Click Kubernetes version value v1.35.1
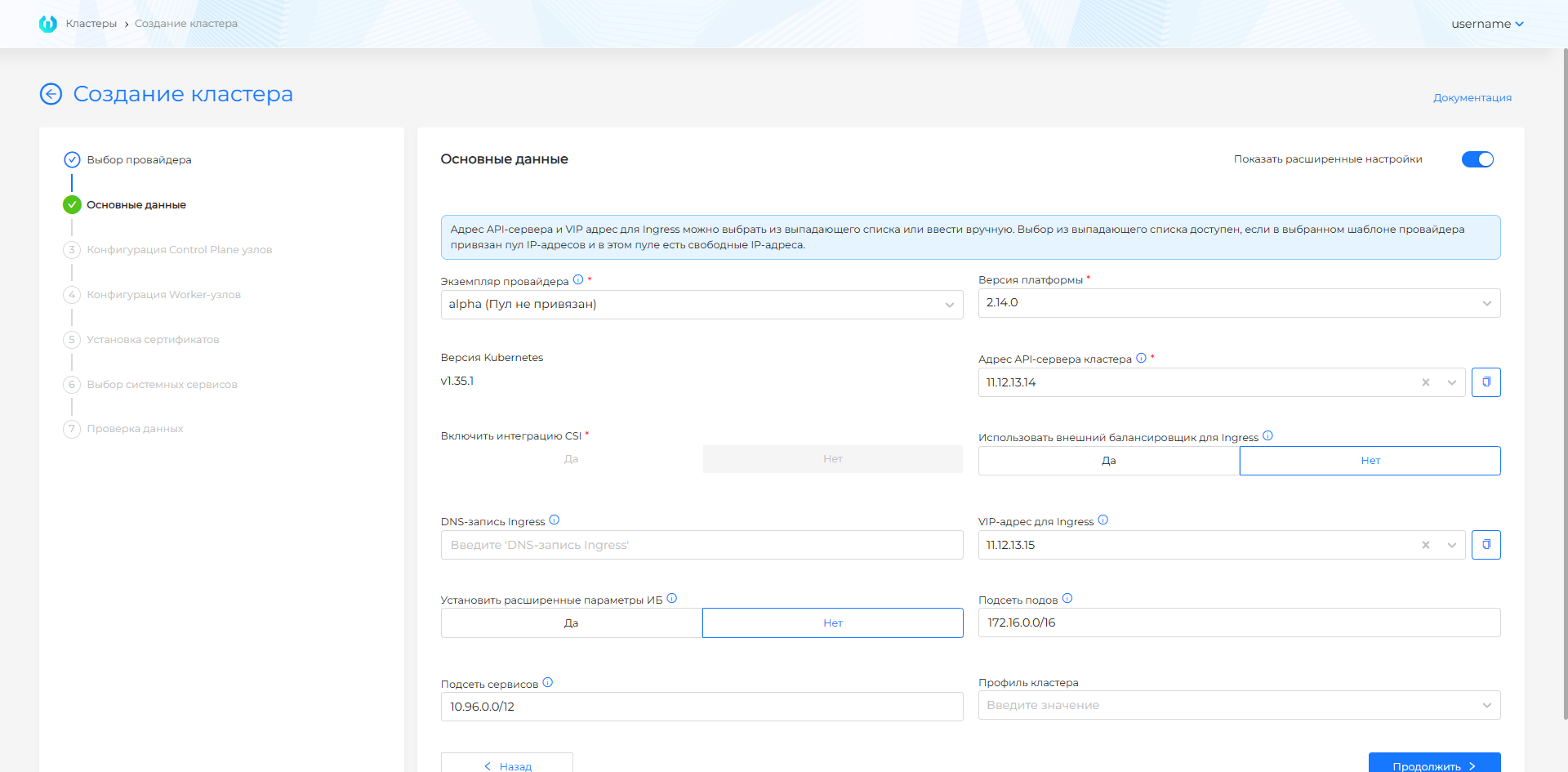This screenshot has height=772, width=1568. (457, 381)
